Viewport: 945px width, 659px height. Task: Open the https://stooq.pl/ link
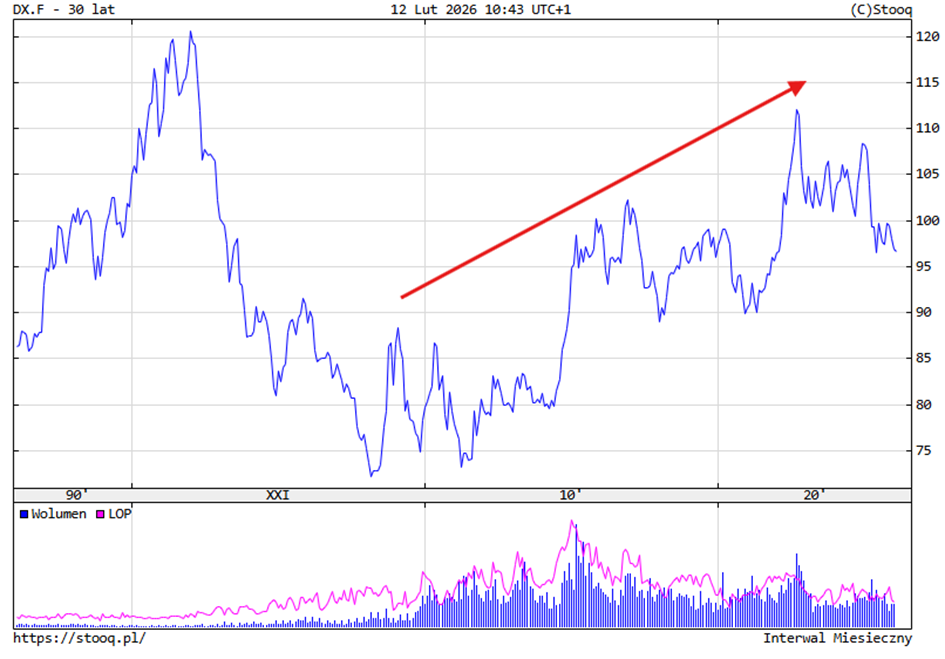coord(80,637)
